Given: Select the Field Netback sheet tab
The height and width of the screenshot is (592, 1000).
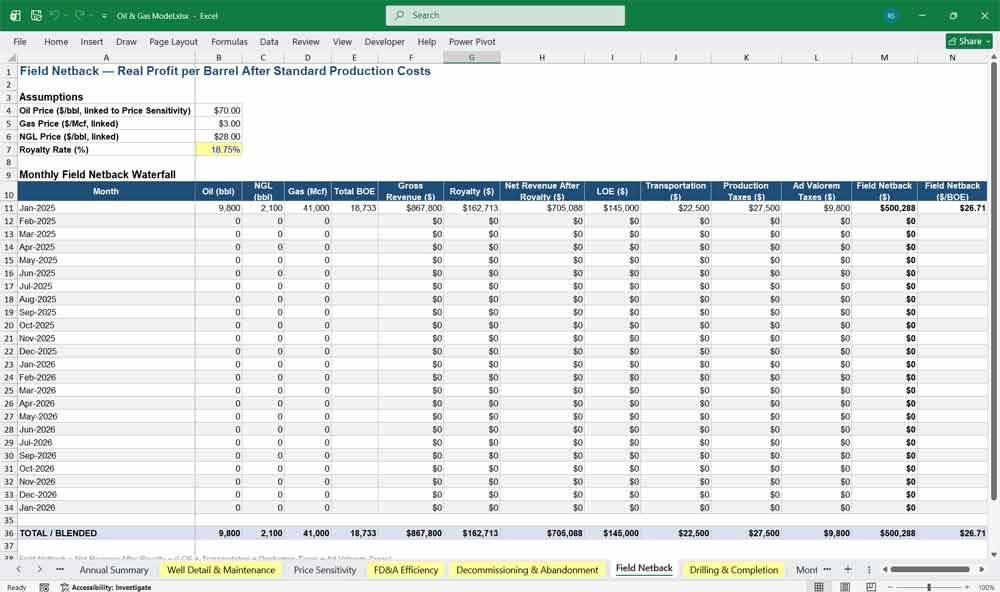Looking at the screenshot, I should pos(643,568).
